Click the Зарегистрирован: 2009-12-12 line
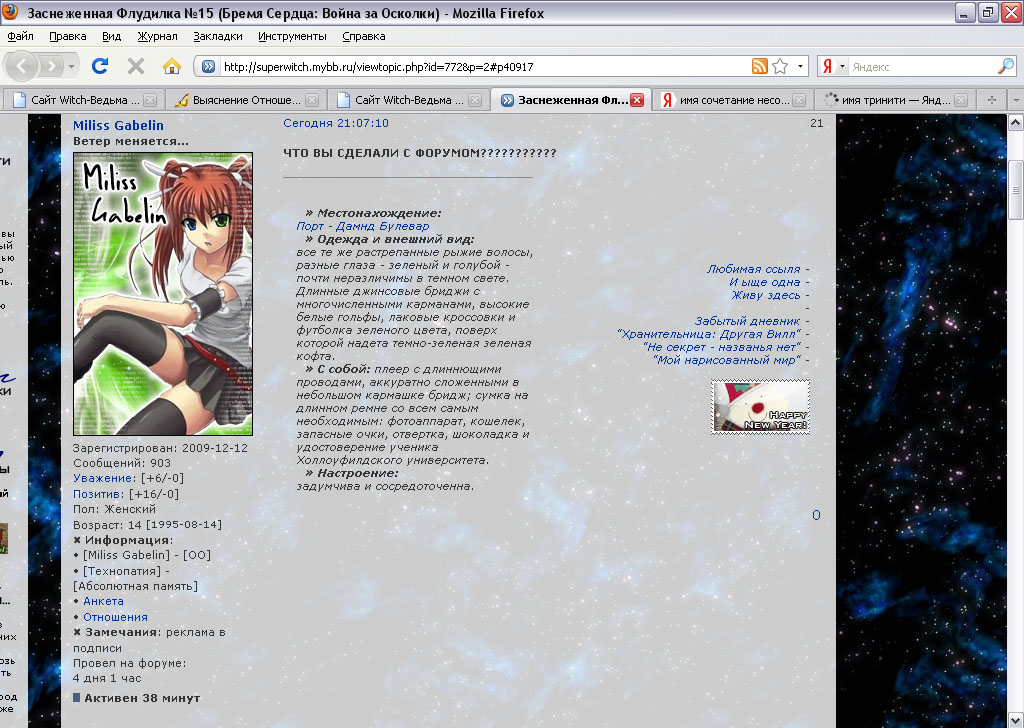Image resolution: width=1024 pixels, height=728 pixels. (160, 448)
